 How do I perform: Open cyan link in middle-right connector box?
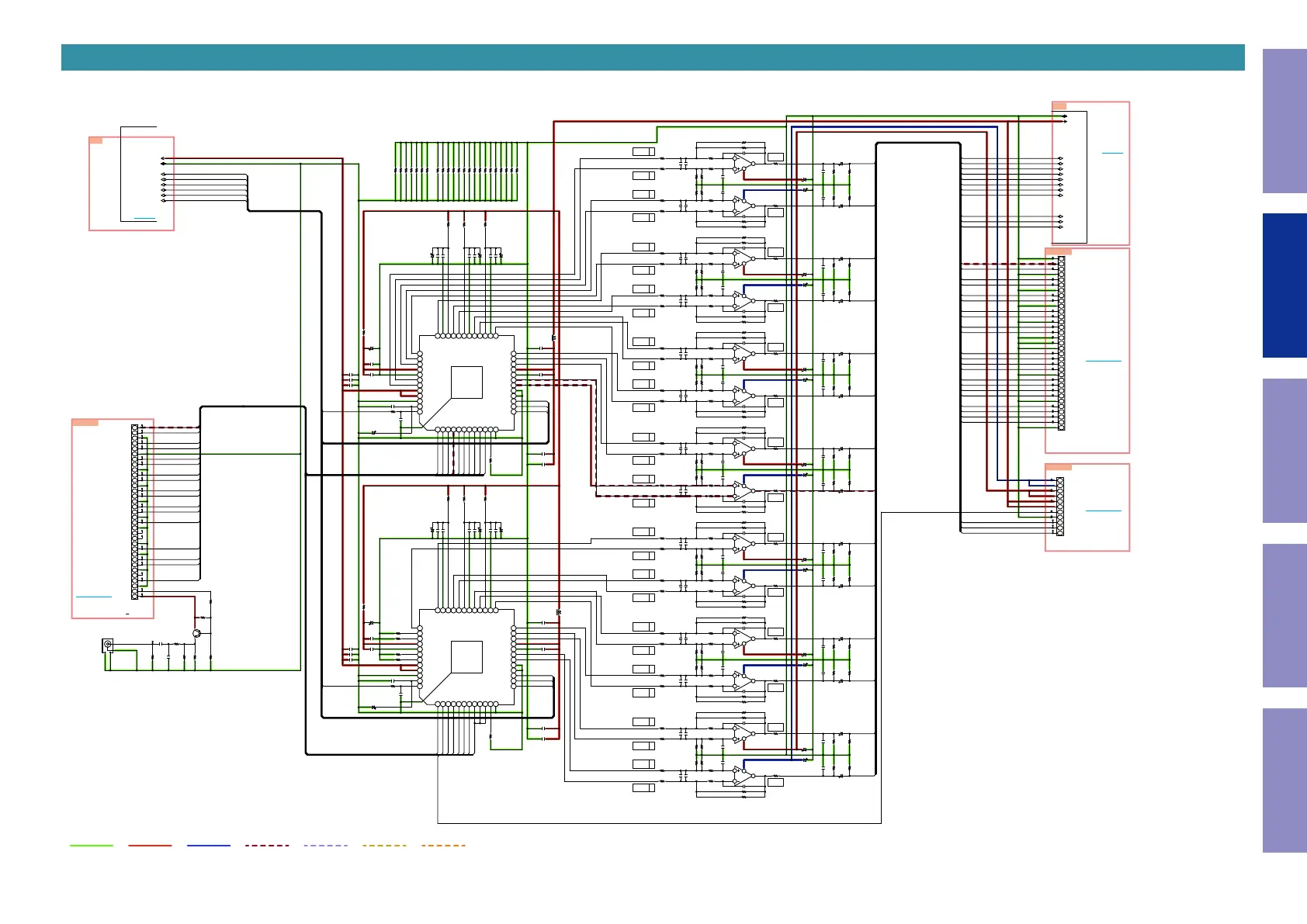click(x=1103, y=361)
